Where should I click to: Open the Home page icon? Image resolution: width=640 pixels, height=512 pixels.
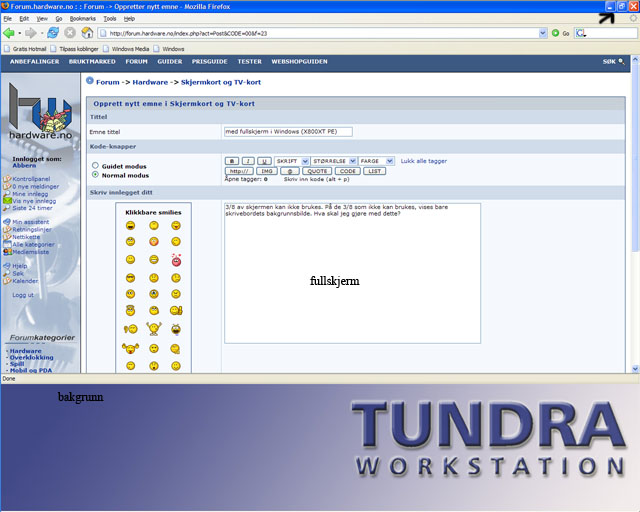point(87,33)
